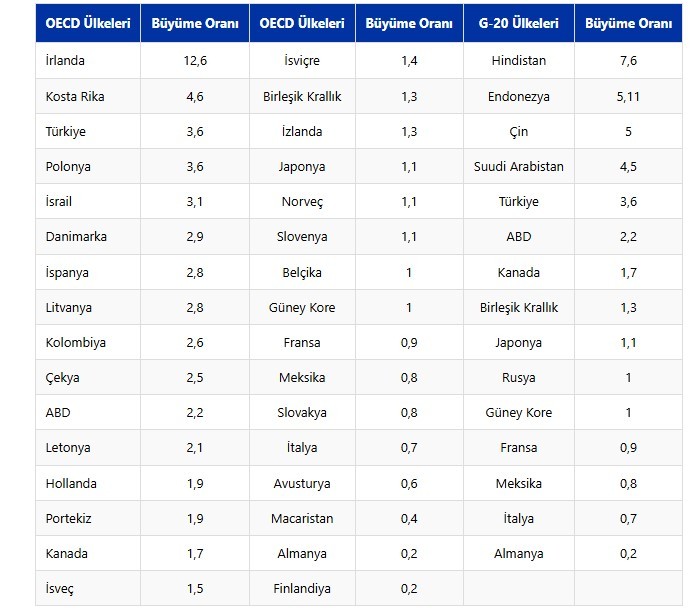
Task: Select Endonezya's growth value 5,11
Action: (628, 97)
